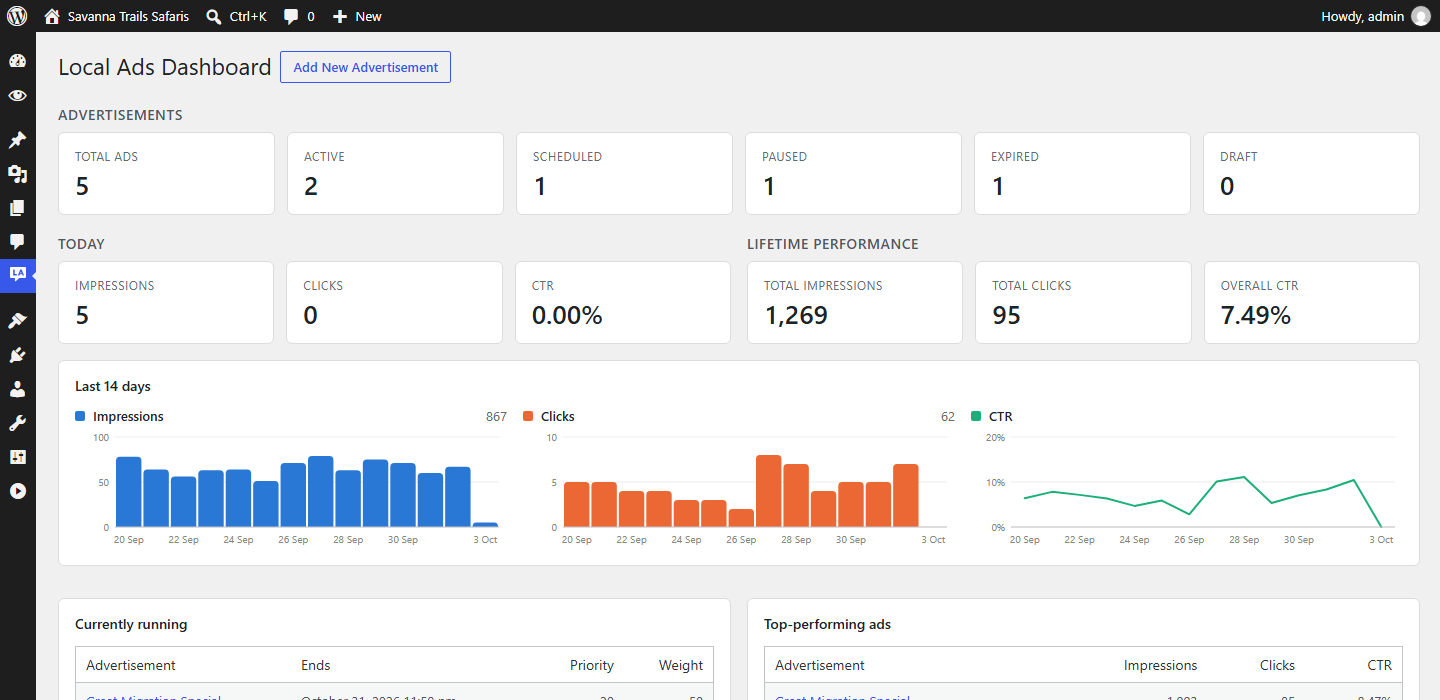Open Tools via the wrench sidebar icon

click(17, 423)
